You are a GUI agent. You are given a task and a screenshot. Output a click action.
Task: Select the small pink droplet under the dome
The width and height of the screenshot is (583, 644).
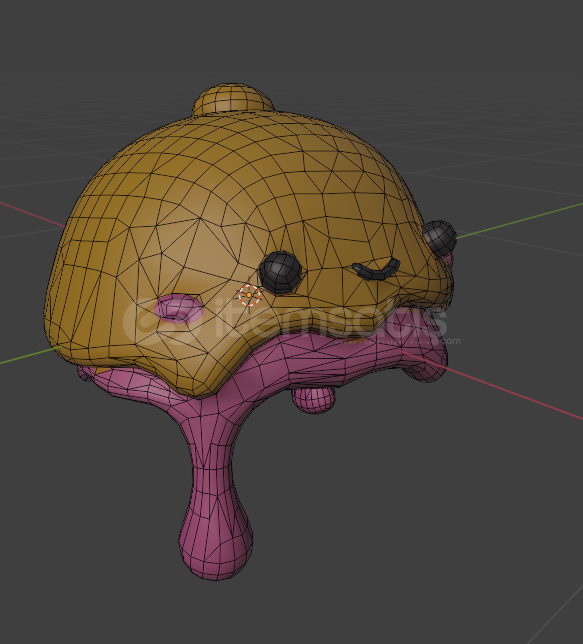313,400
